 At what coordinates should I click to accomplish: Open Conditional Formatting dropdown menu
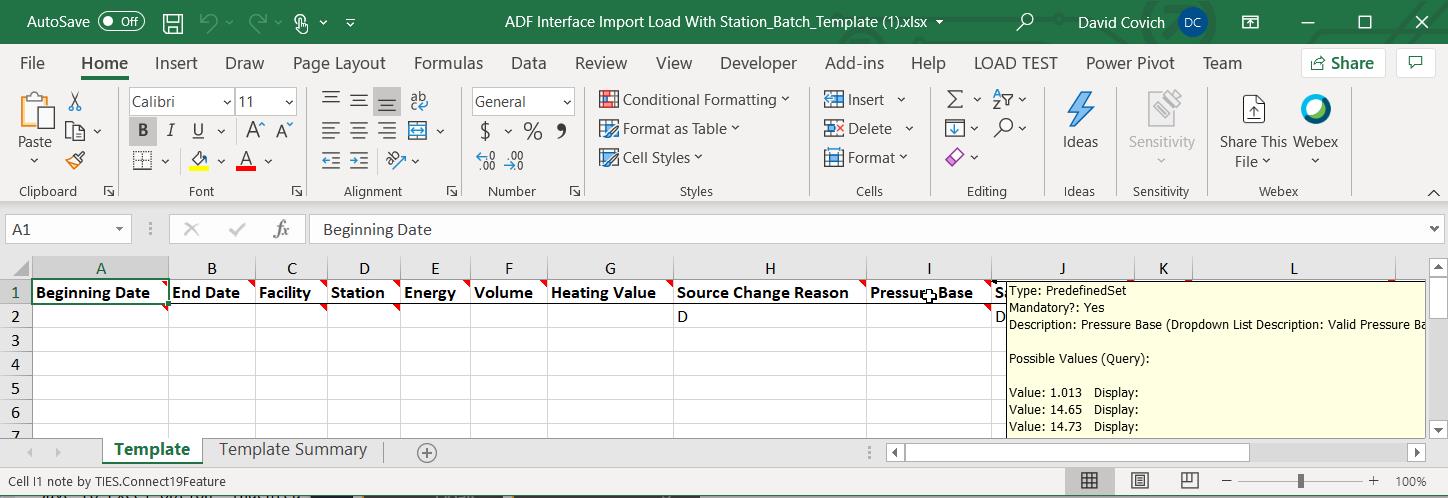coord(694,100)
